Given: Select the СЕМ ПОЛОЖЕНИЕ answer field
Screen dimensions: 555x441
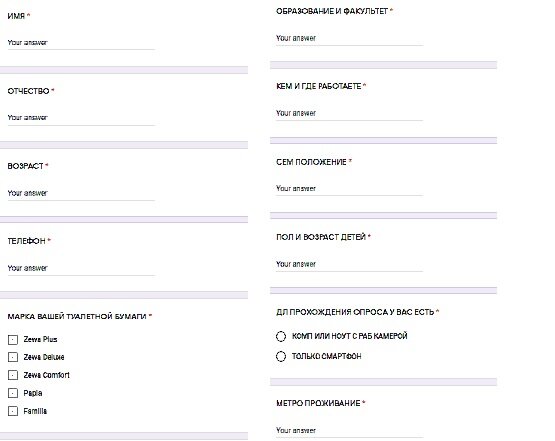Looking at the screenshot, I should click(349, 189).
